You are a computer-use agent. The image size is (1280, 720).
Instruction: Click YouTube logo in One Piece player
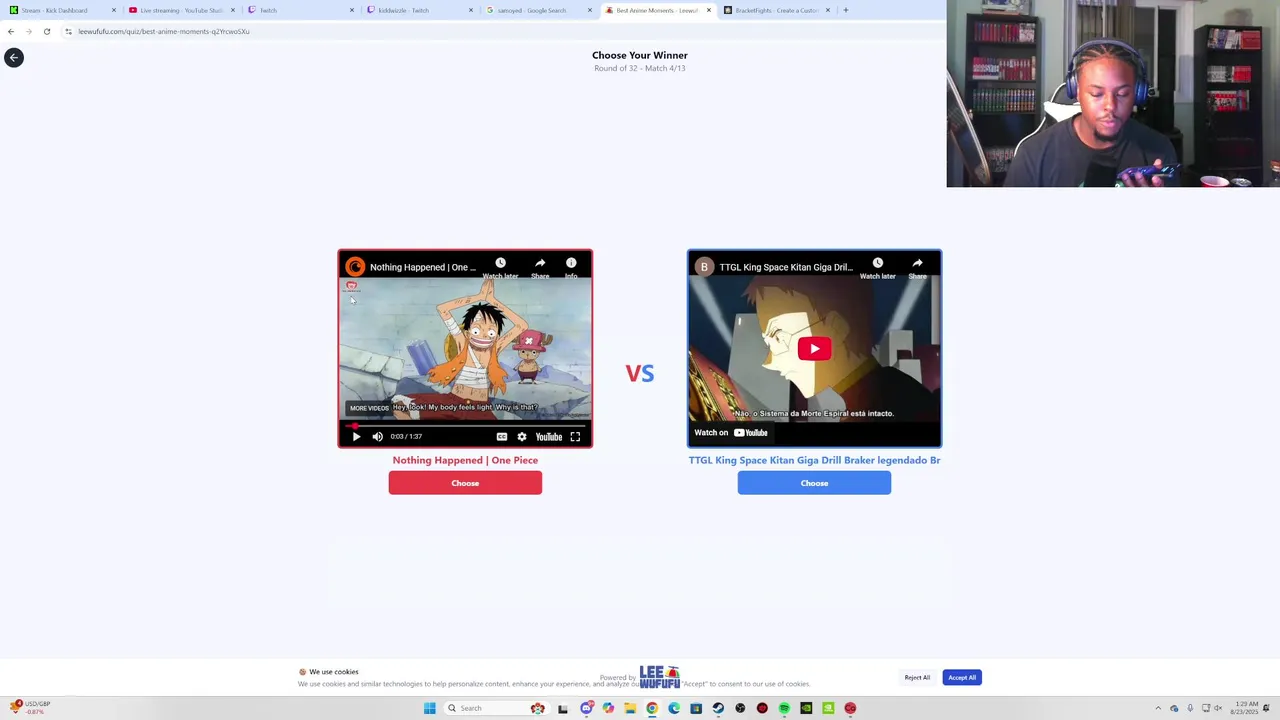549,437
